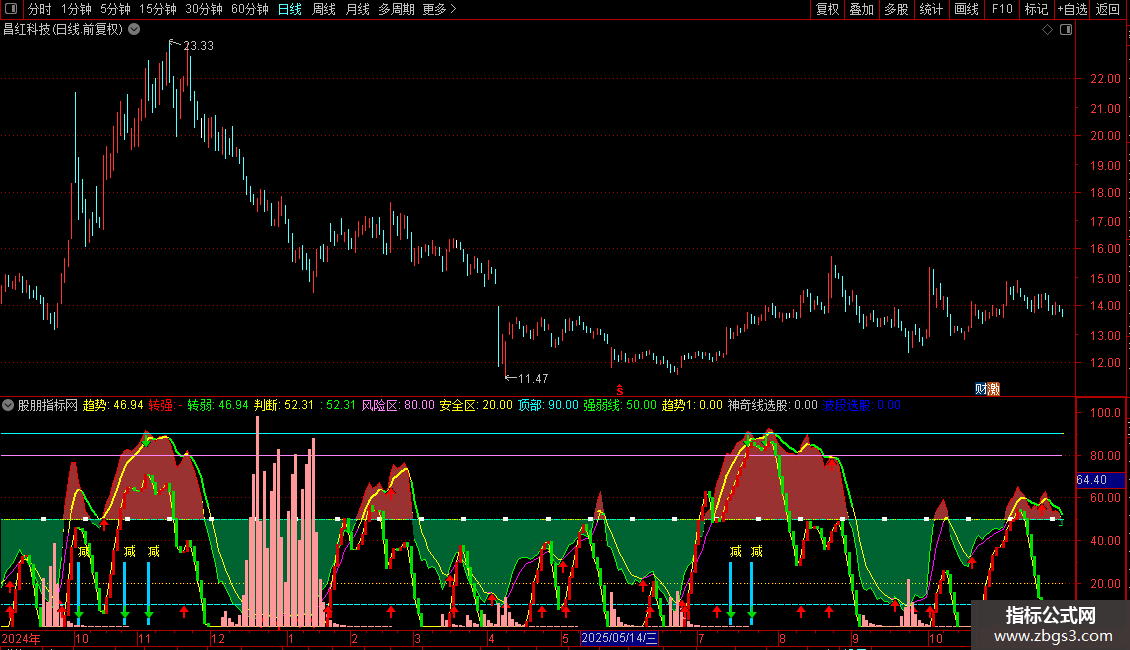Toggle the 复权 price adjustment button
The height and width of the screenshot is (650, 1130).
(827, 9)
